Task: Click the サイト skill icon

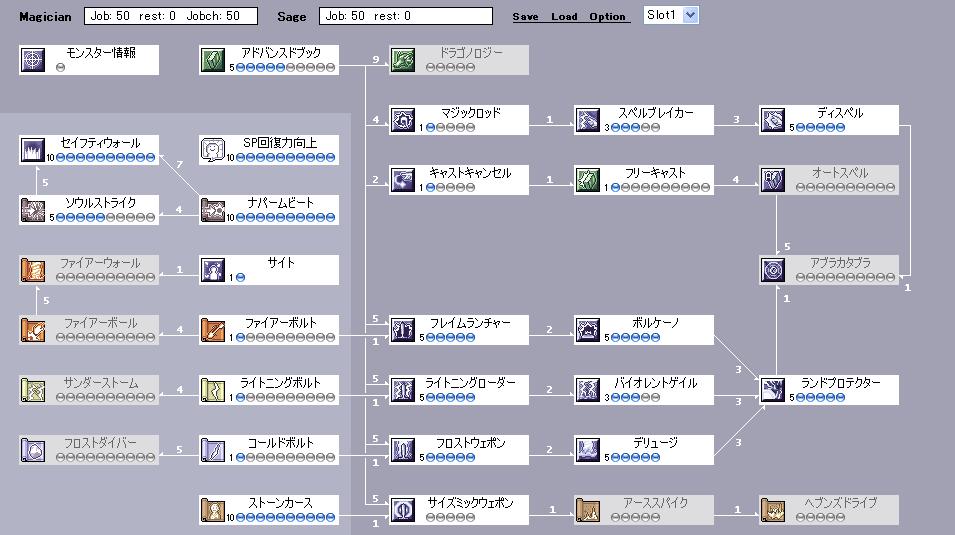Action: click(x=213, y=270)
